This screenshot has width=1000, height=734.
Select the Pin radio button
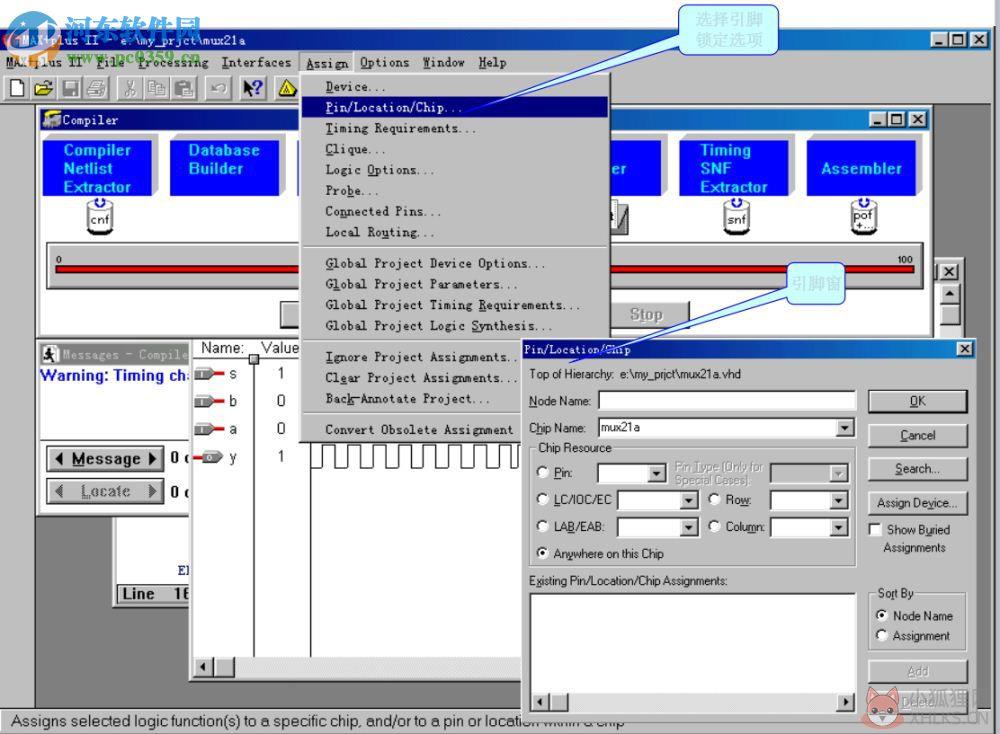(x=543, y=472)
